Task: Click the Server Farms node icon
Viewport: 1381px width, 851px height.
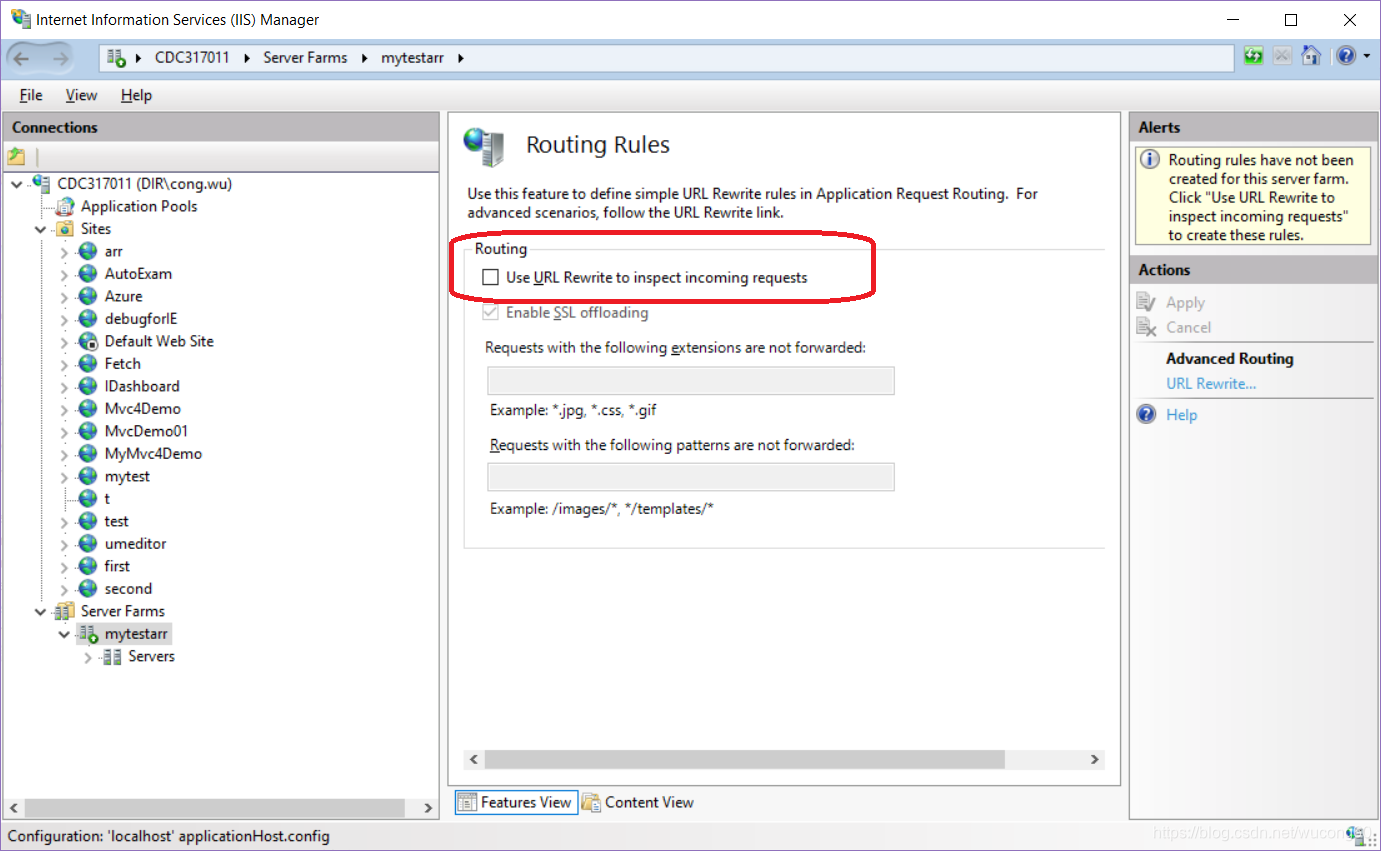Action: [x=64, y=611]
